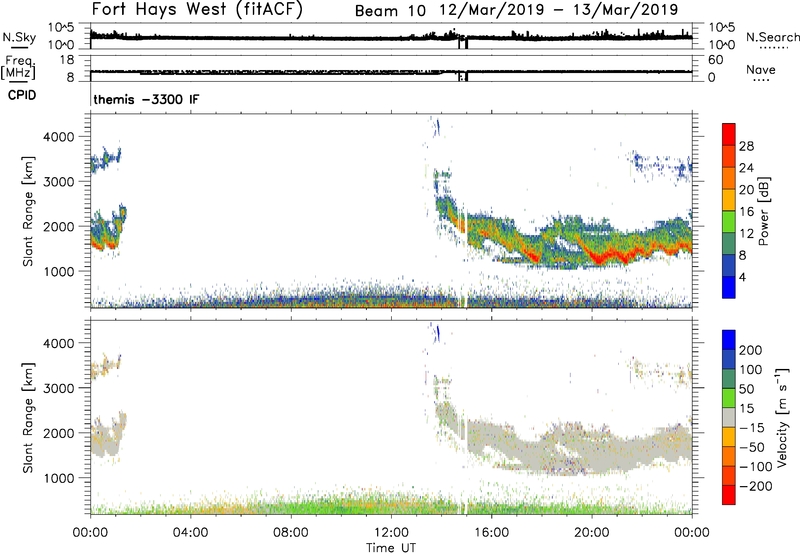The image size is (800, 554).
Task: Click the '08:00' time axis tick label
Action: [x=290, y=533]
